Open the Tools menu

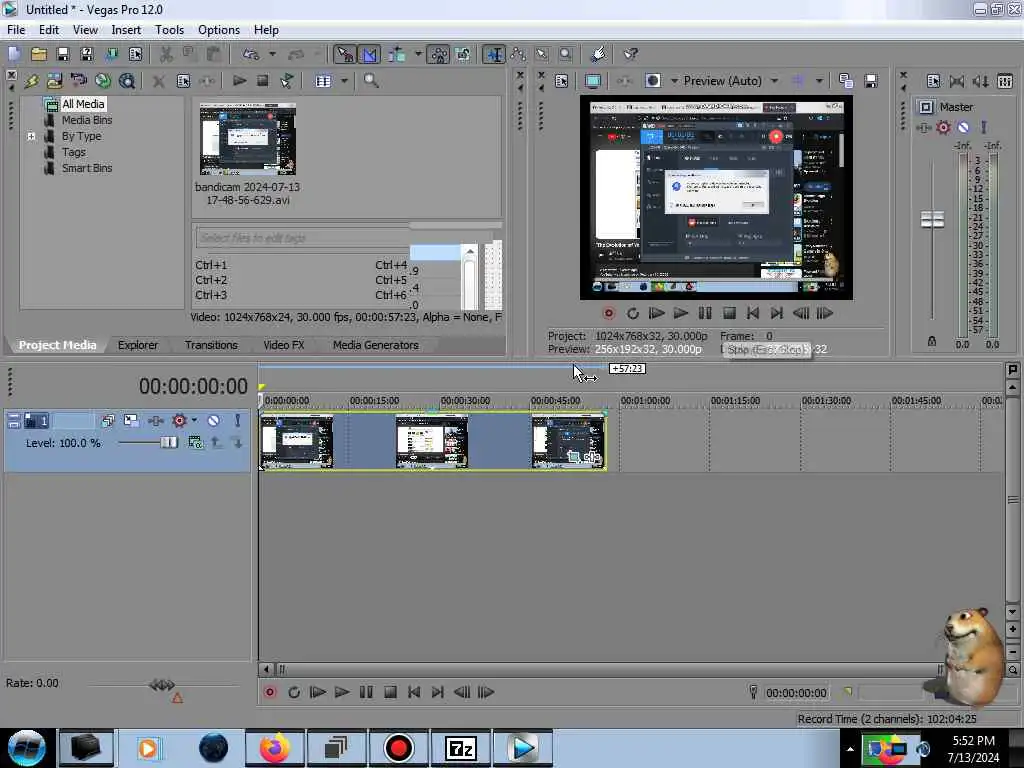169,30
